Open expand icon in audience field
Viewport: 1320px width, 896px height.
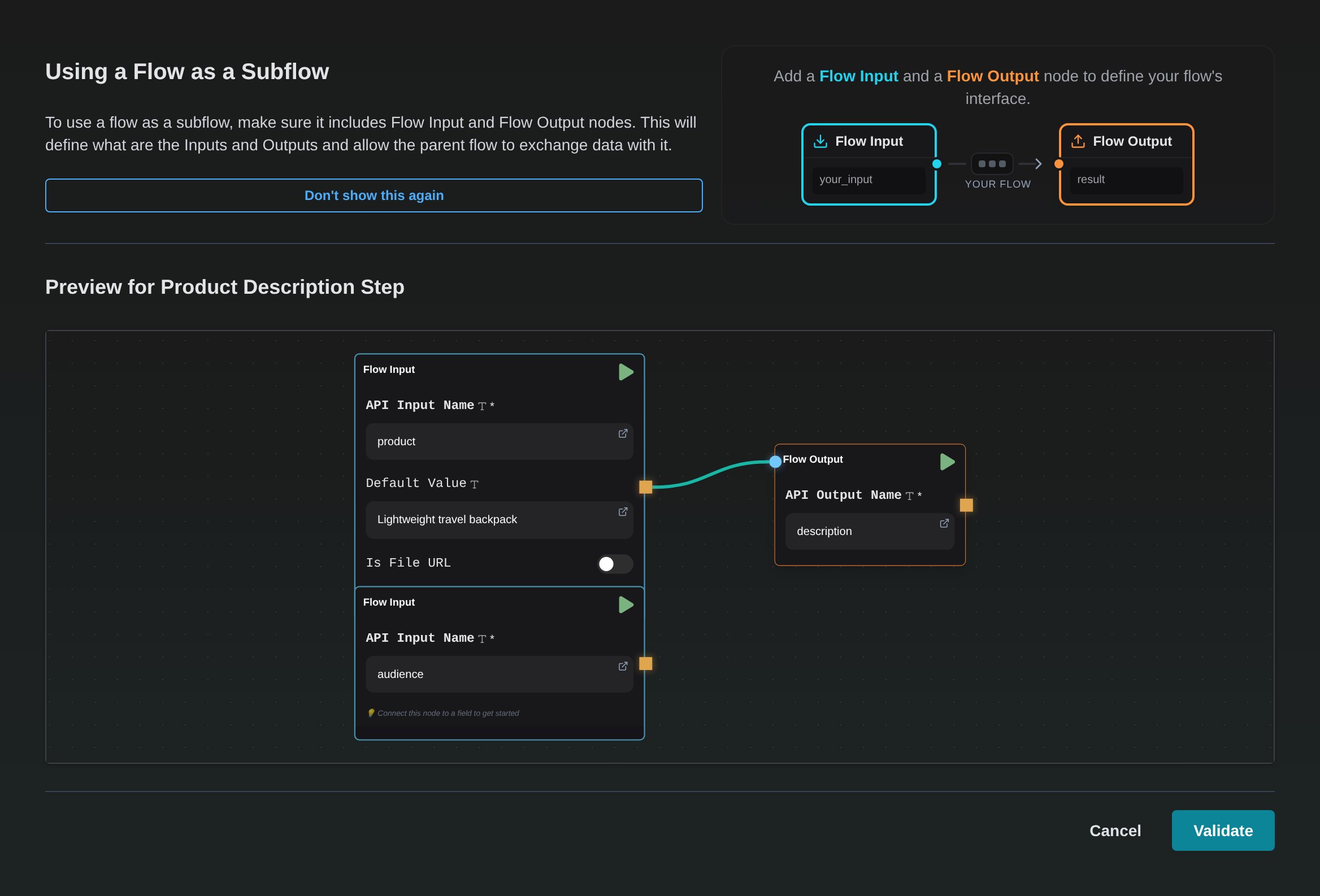coord(623,667)
